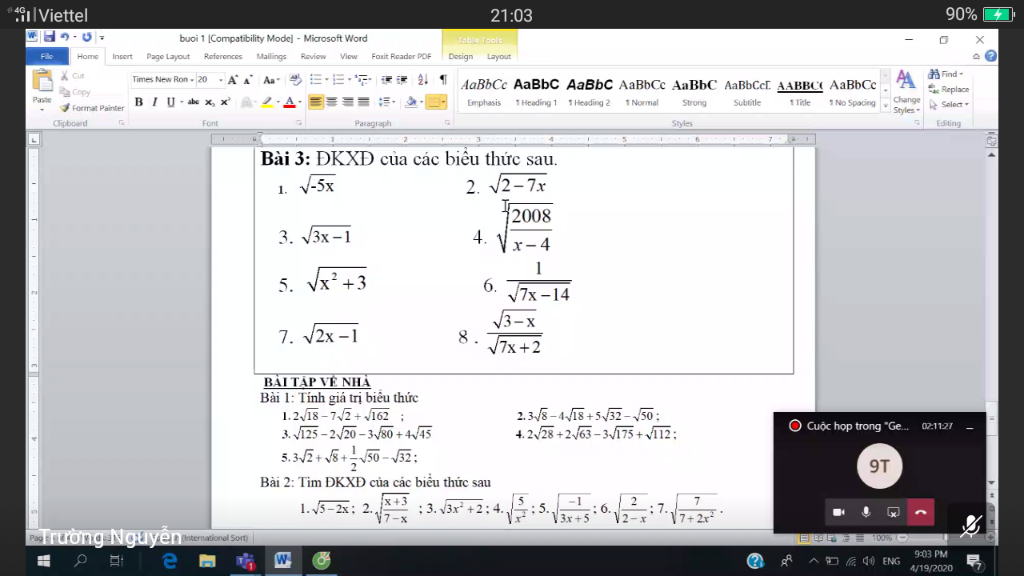Toggle show paragraph marks
The height and width of the screenshot is (576, 1024).
pos(443,80)
